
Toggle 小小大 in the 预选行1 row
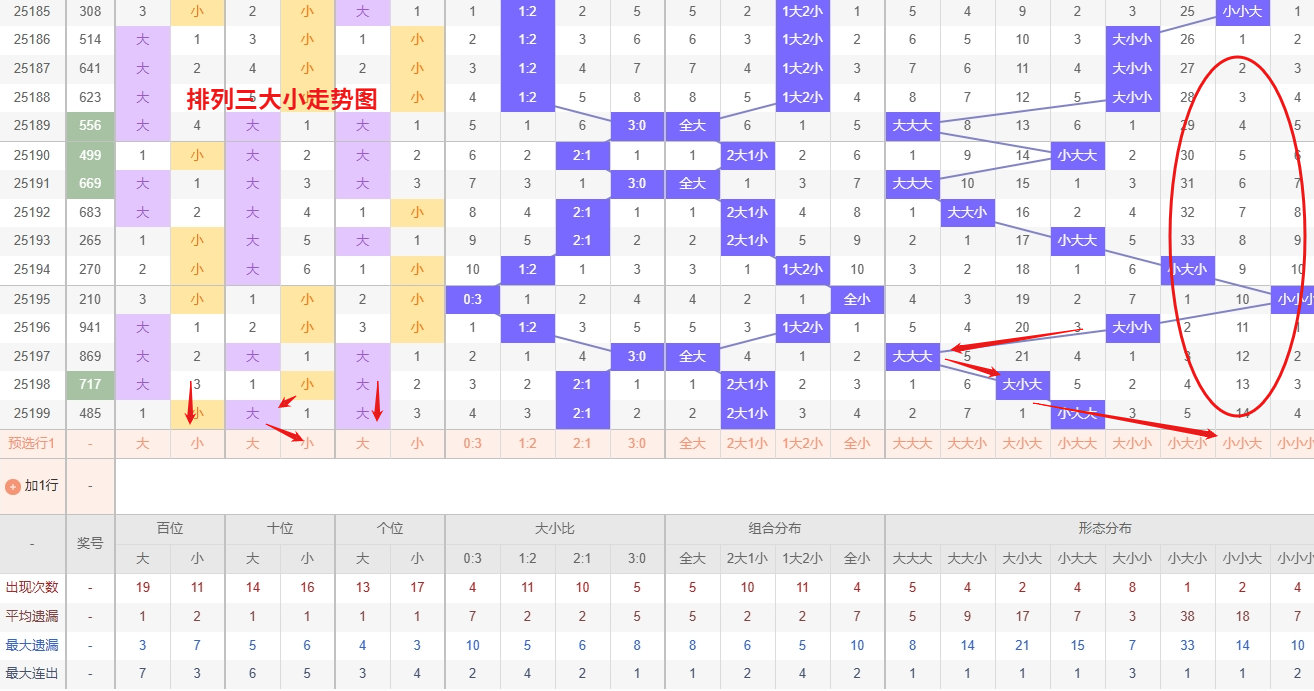click(x=1242, y=444)
